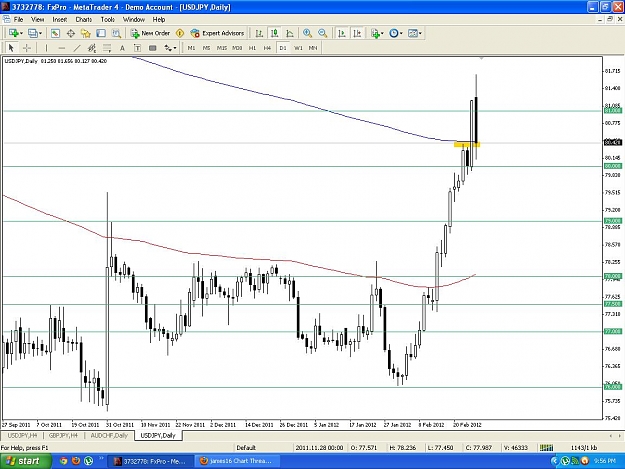
Task: Open the Arrows objects dropdown
Action: pos(170,48)
